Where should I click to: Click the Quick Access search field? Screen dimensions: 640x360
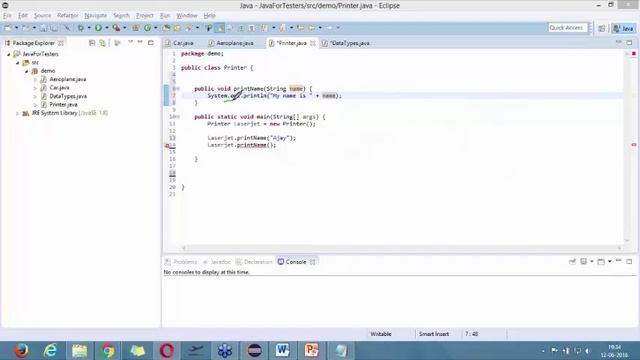567,28
